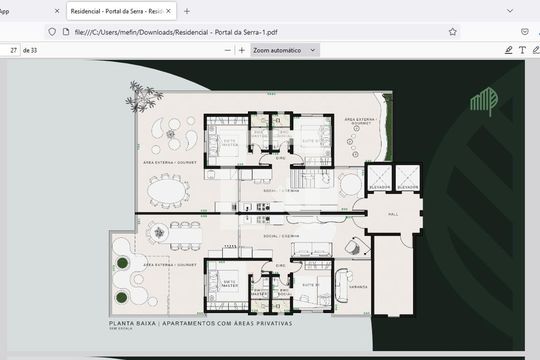Bookmark this page with the star icon
The image size is (540, 360).
[453, 32]
